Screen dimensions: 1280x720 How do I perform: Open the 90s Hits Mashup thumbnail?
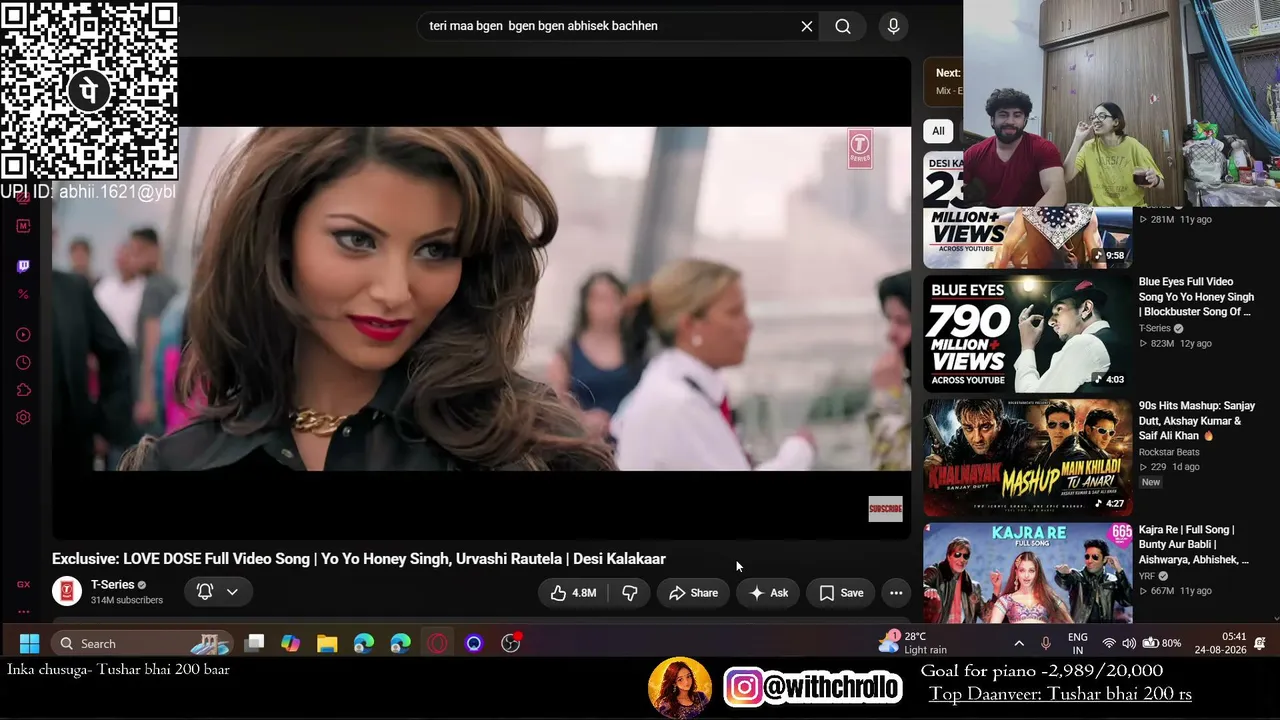point(1027,458)
